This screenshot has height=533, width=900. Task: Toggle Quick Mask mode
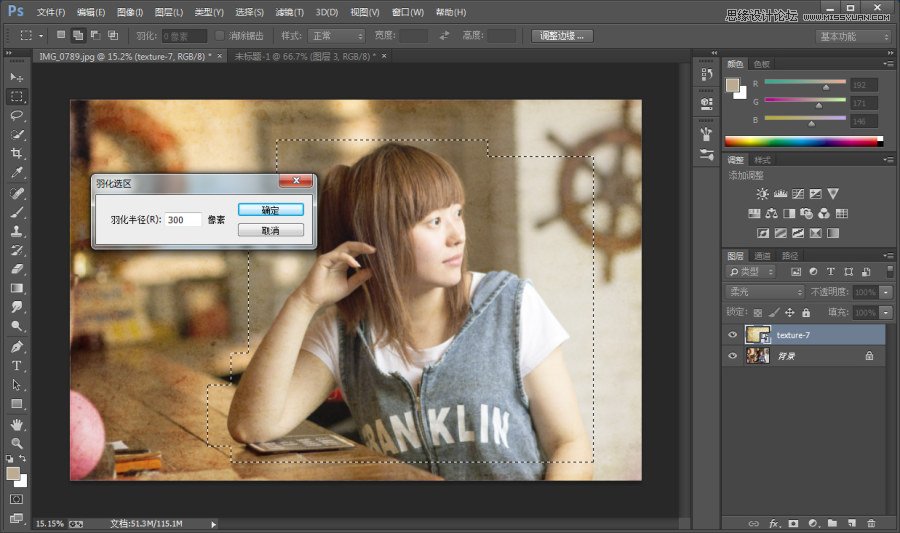click(16, 499)
